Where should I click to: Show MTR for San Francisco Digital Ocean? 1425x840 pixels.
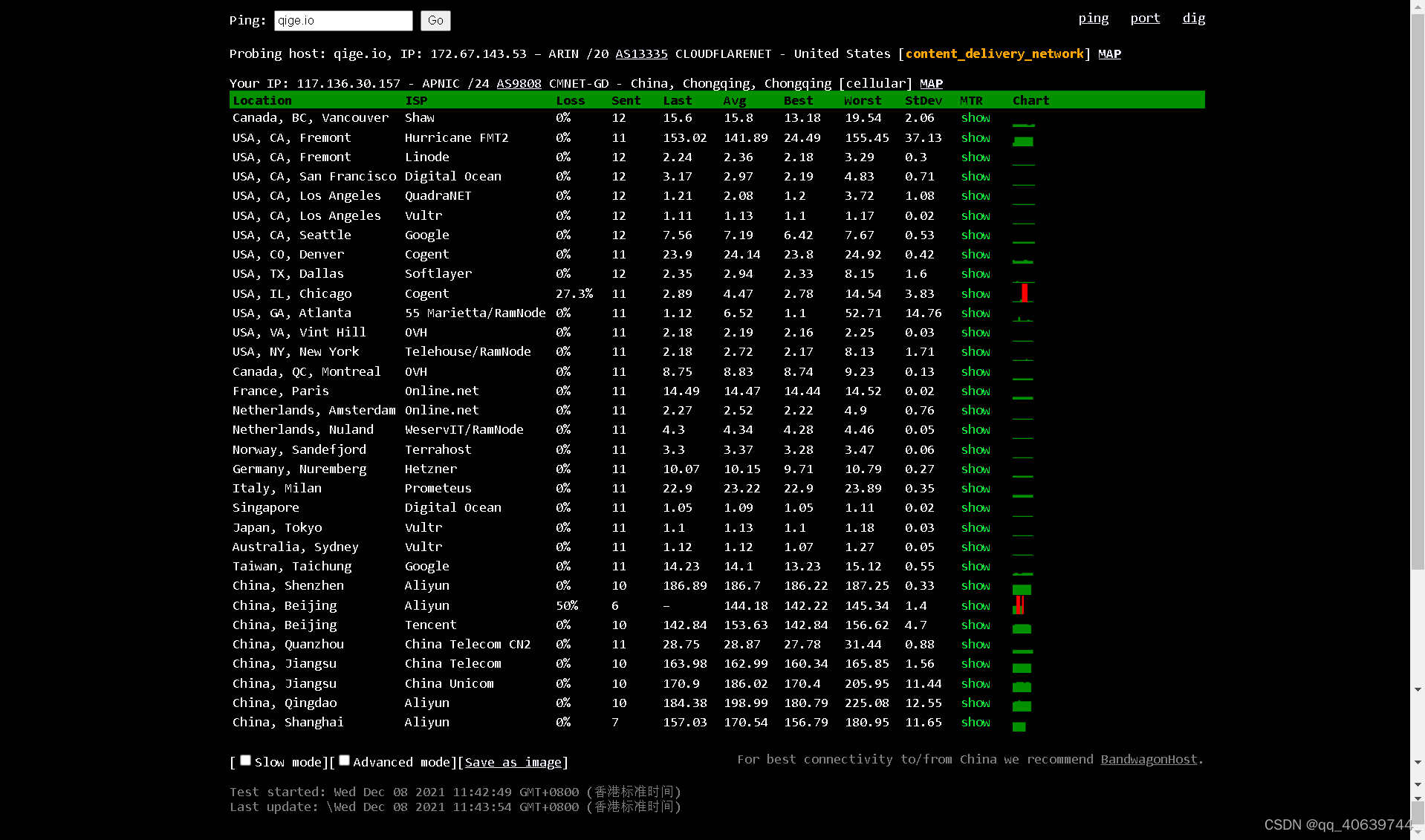tap(976, 176)
